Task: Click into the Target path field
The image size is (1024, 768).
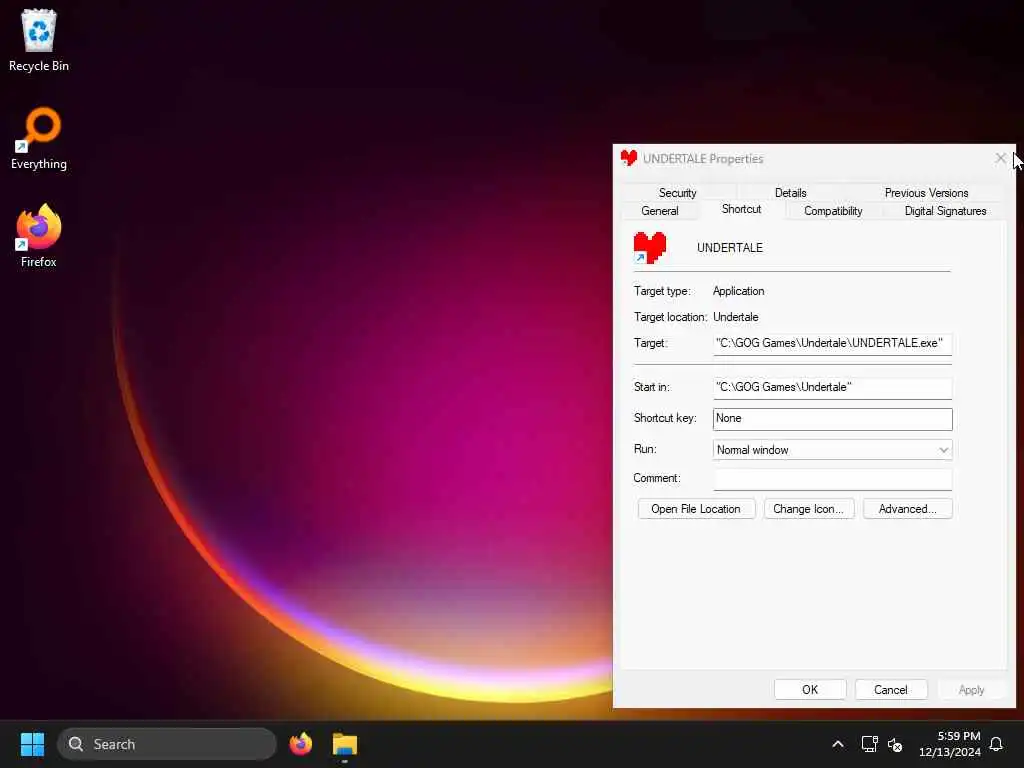Action: coord(832,344)
